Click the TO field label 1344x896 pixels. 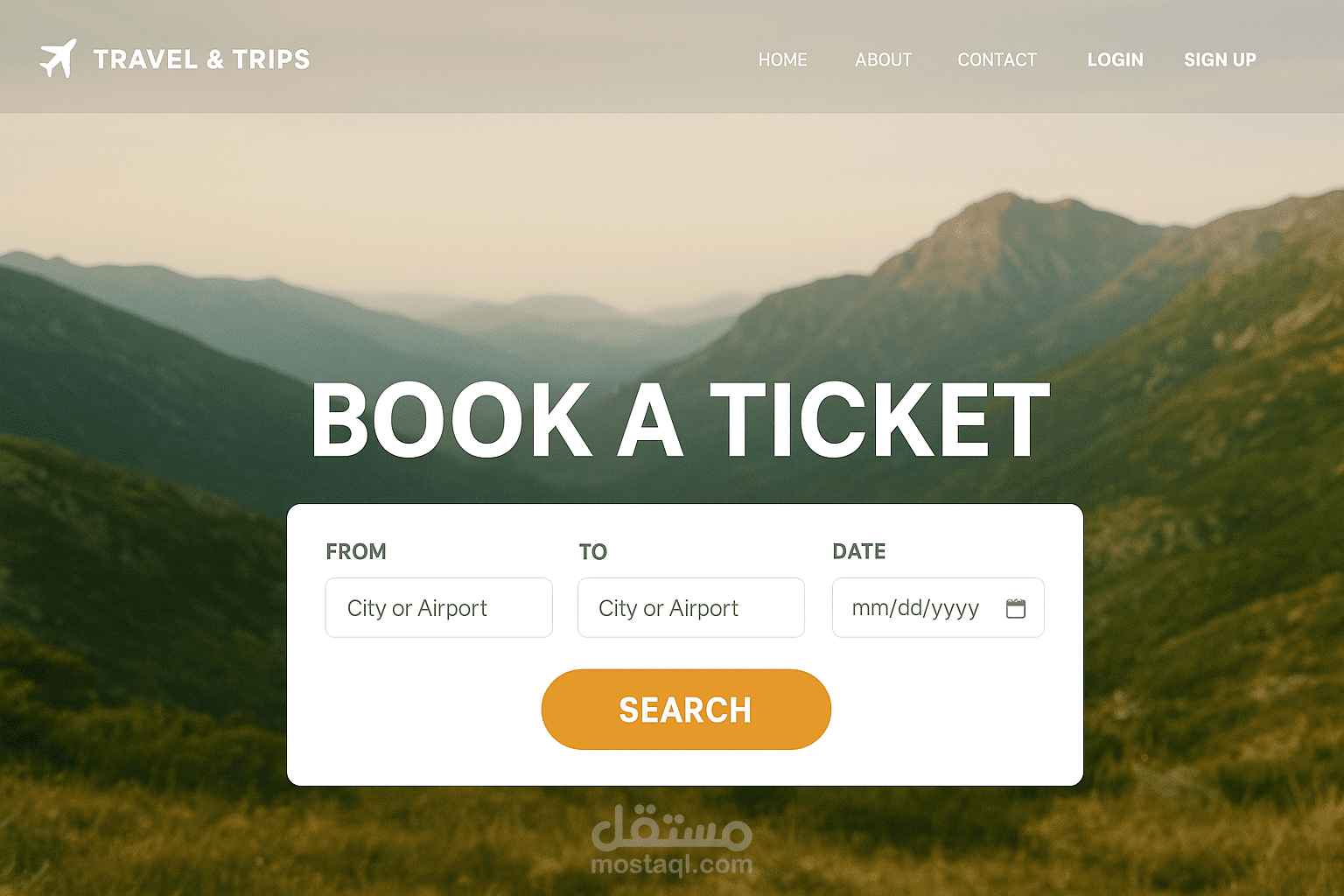tap(593, 551)
